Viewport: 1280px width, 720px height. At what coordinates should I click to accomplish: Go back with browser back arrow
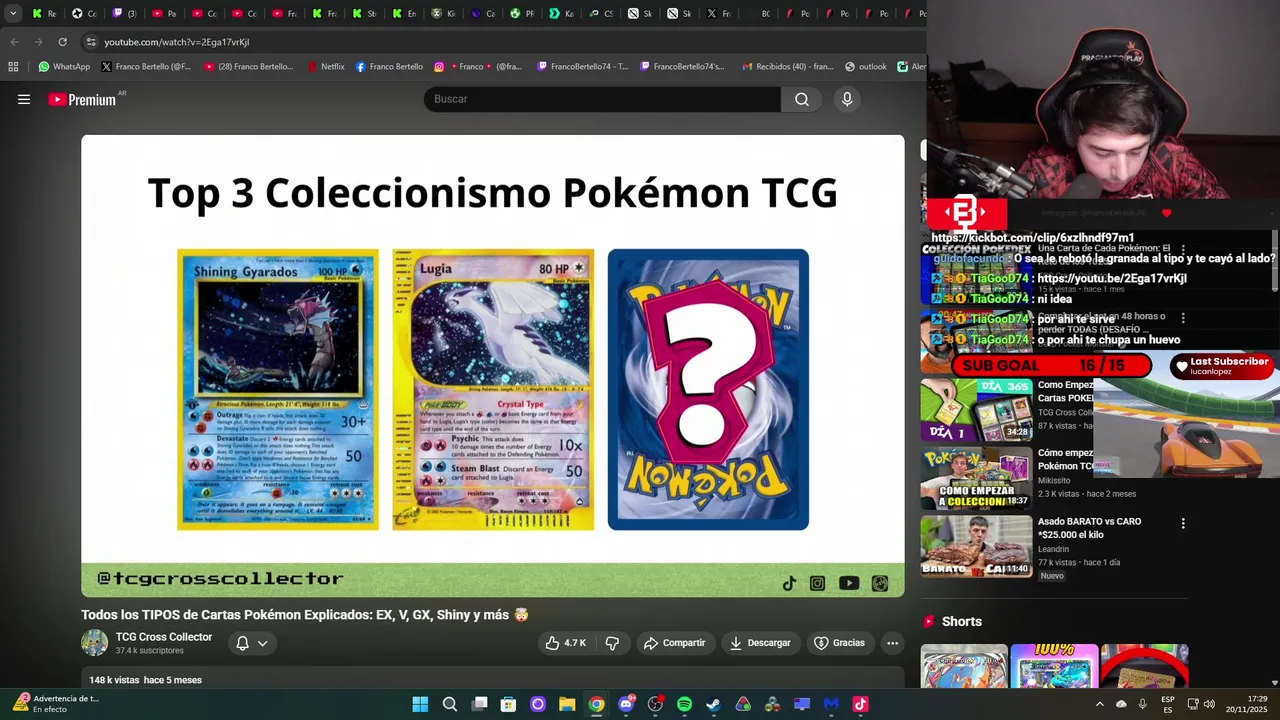pos(14,42)
